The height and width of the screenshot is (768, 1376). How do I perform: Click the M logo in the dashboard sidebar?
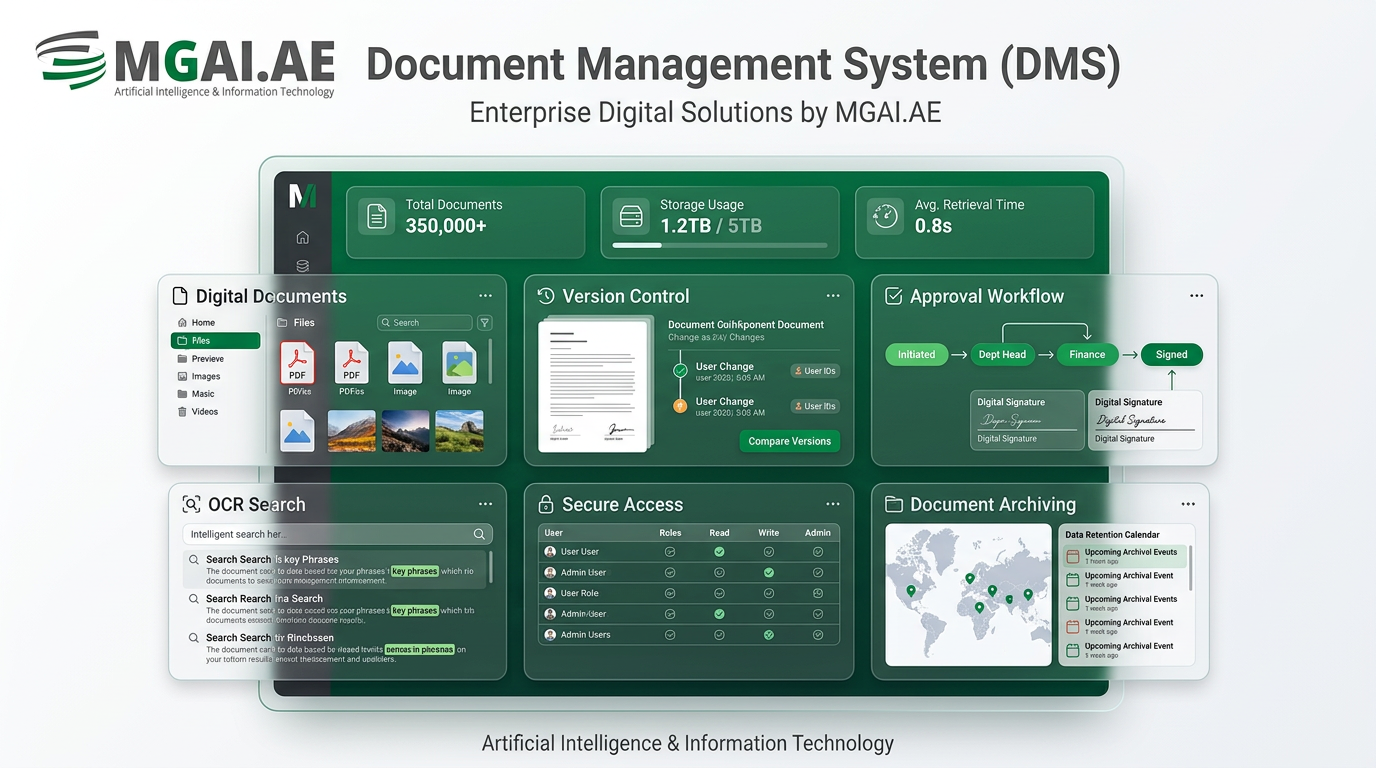pyautogui.click(x=302, y=195)
